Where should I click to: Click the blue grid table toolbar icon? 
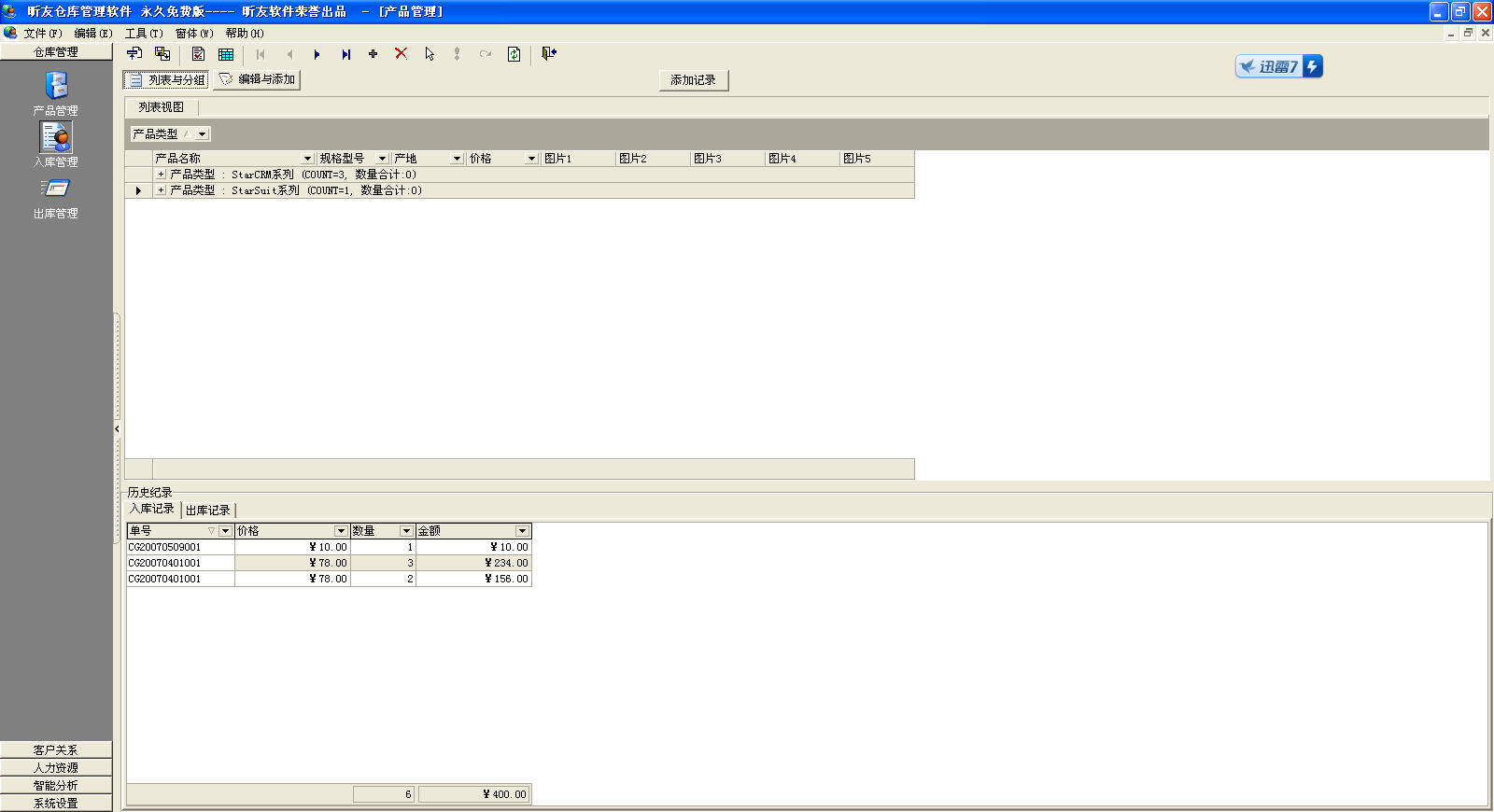pyautogui.click(x=226, y=54)
